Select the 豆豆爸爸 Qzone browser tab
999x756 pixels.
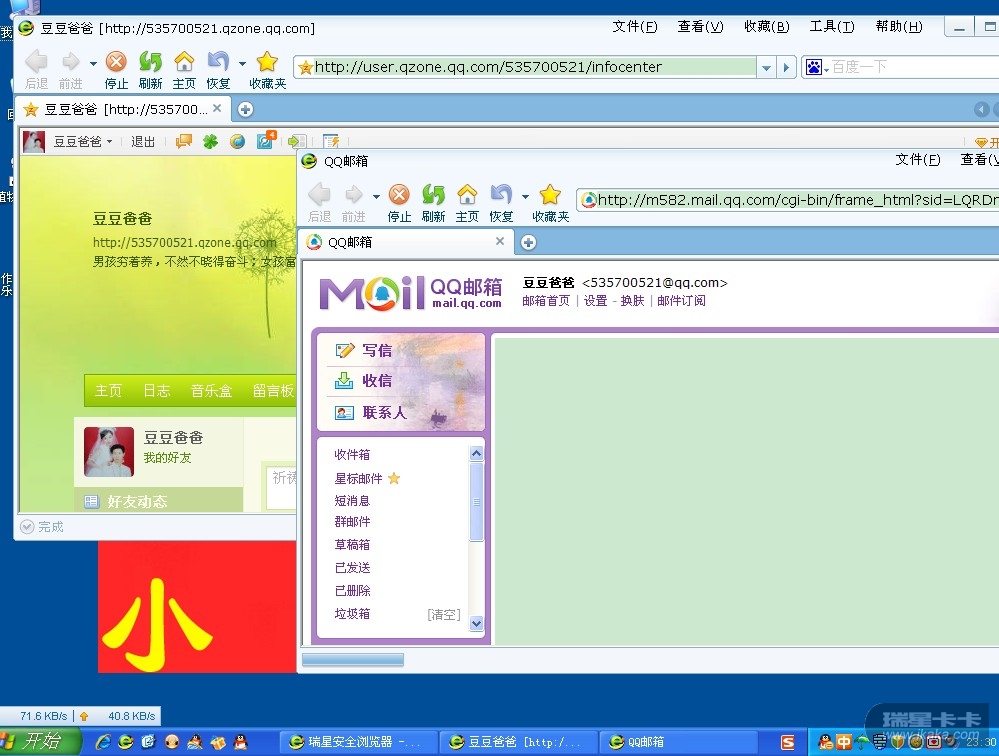pyautogui.click(x=122, y=110)
